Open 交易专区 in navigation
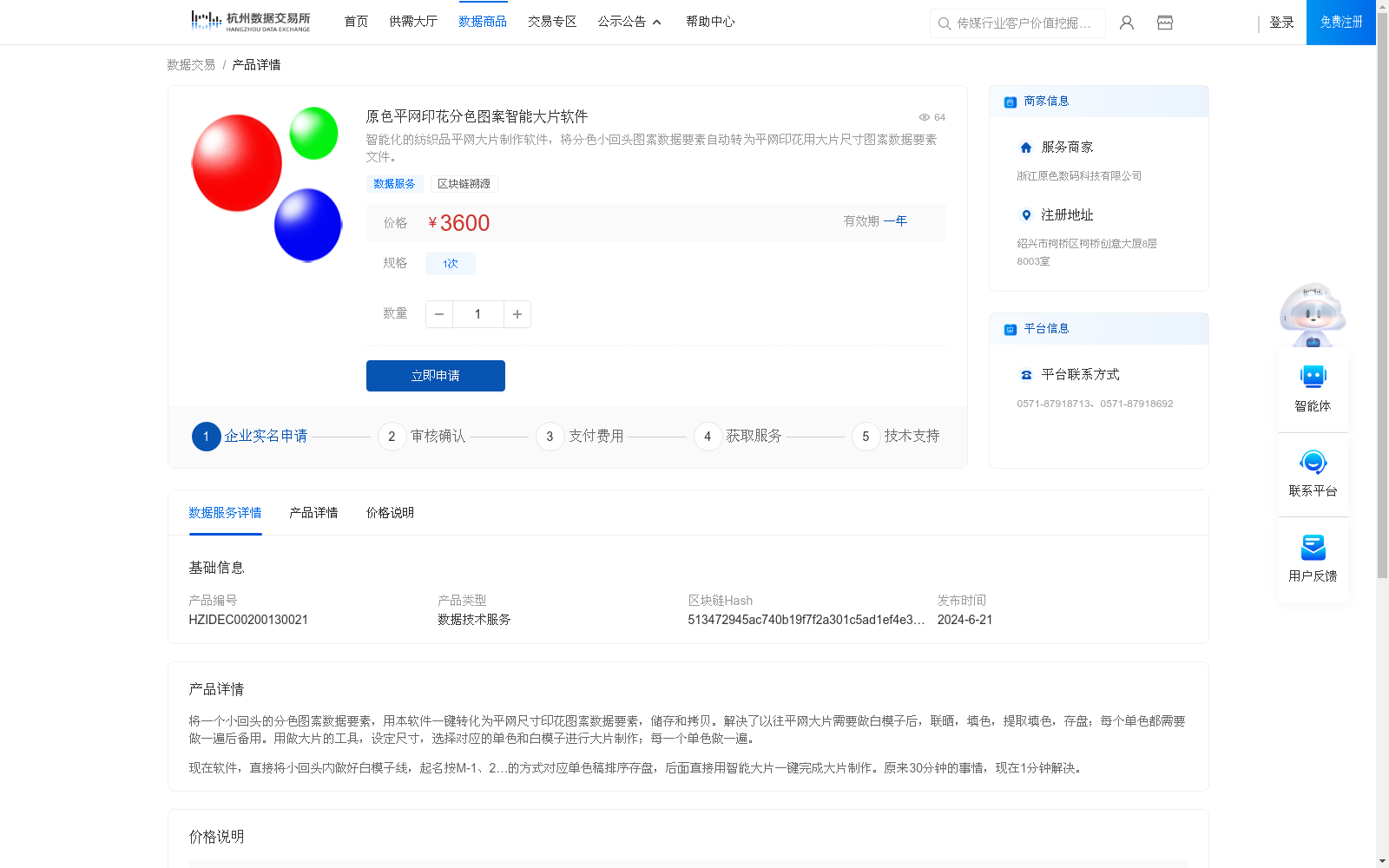 point(552,22)
